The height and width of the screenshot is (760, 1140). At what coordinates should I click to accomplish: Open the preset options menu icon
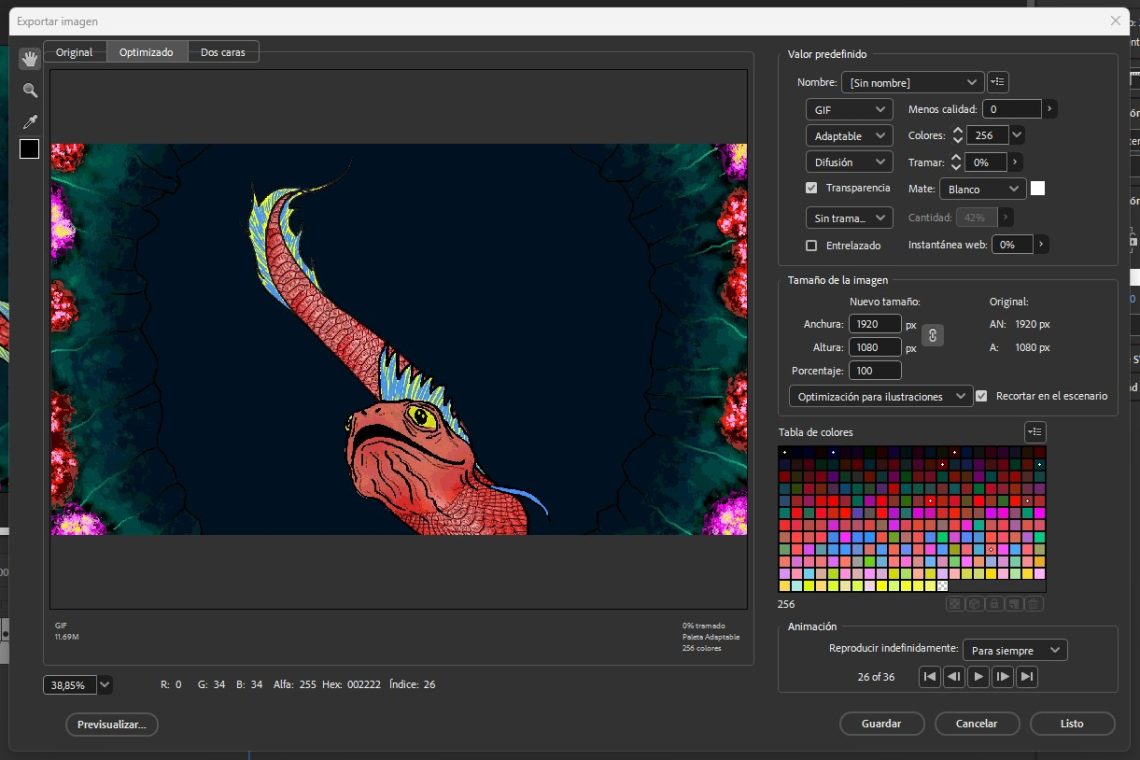point(998,82)
